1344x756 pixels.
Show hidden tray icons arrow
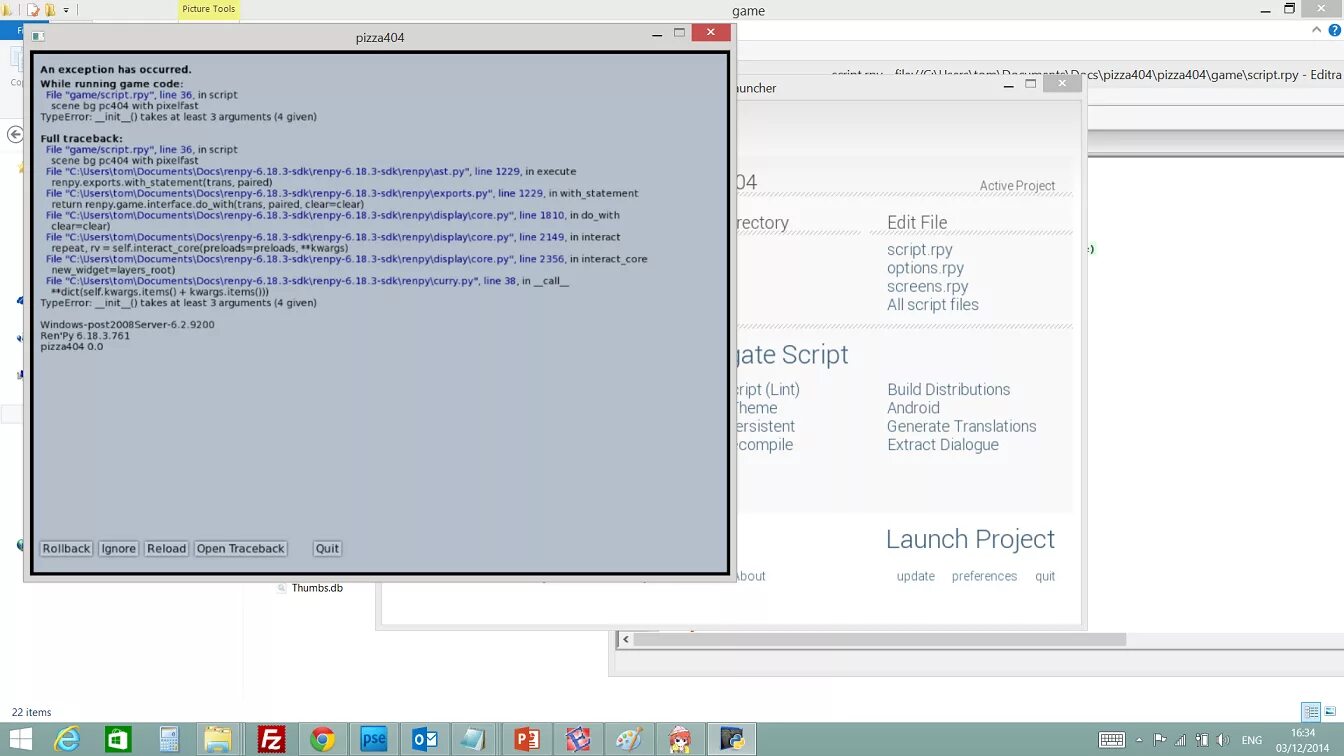coord(1139,740)
